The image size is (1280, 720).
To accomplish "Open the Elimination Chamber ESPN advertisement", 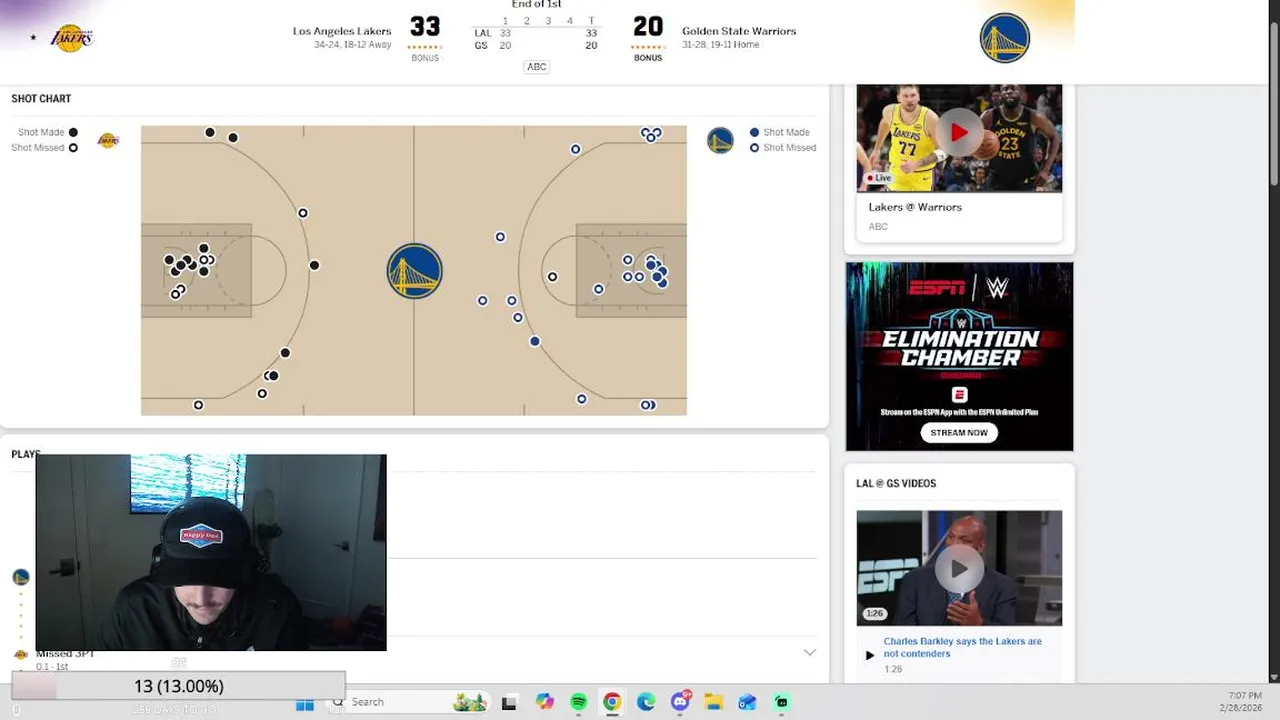I will (959, 356).
